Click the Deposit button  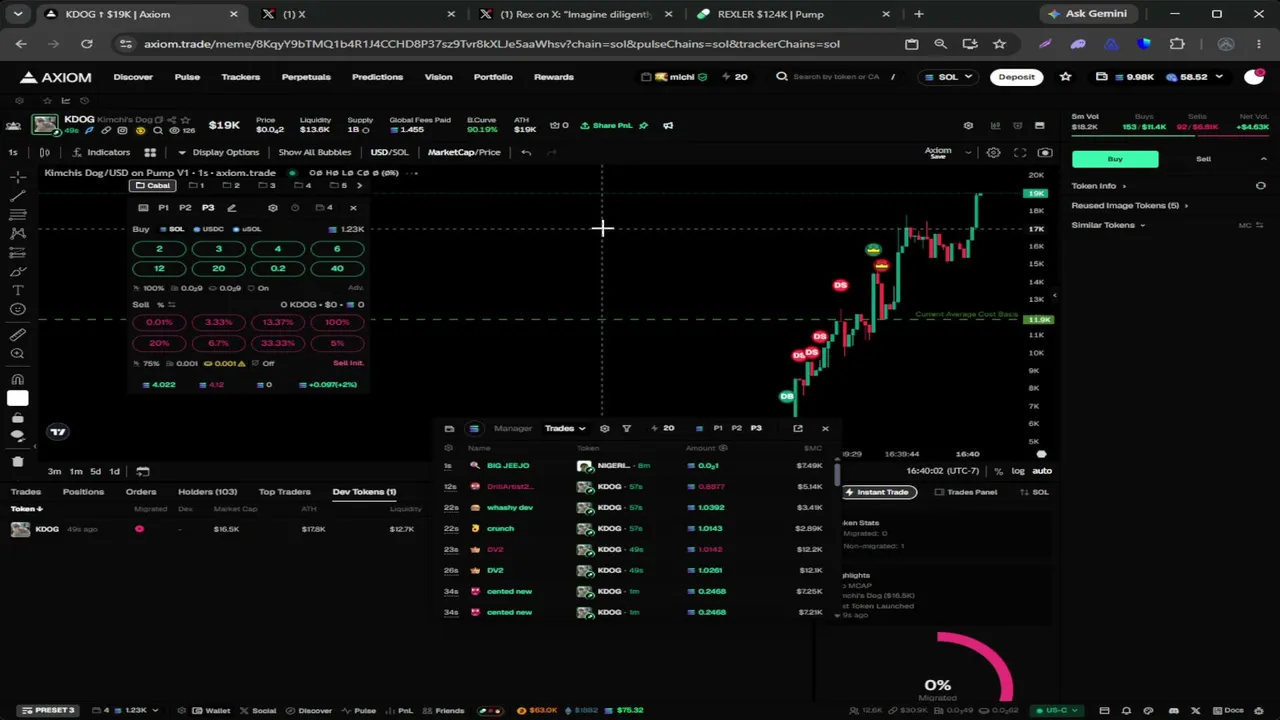[1016, 77]
